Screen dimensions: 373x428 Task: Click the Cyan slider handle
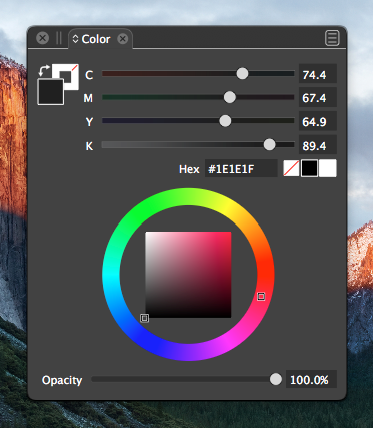[x=242, y=74]
